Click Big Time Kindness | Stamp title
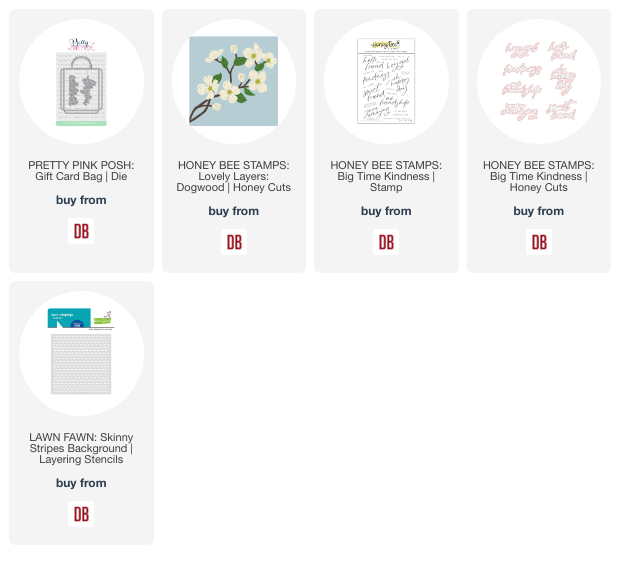This screenshot has height=566, width=620. 386,176
